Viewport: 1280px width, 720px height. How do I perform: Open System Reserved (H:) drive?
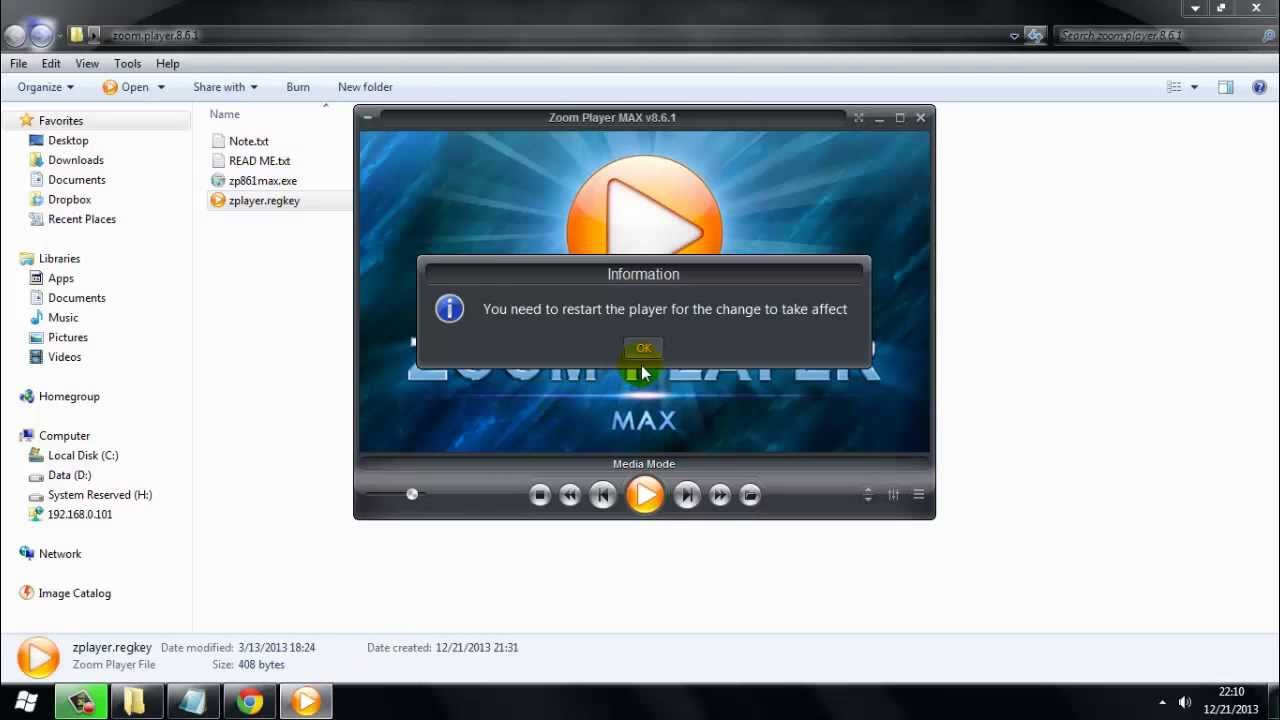100,495
